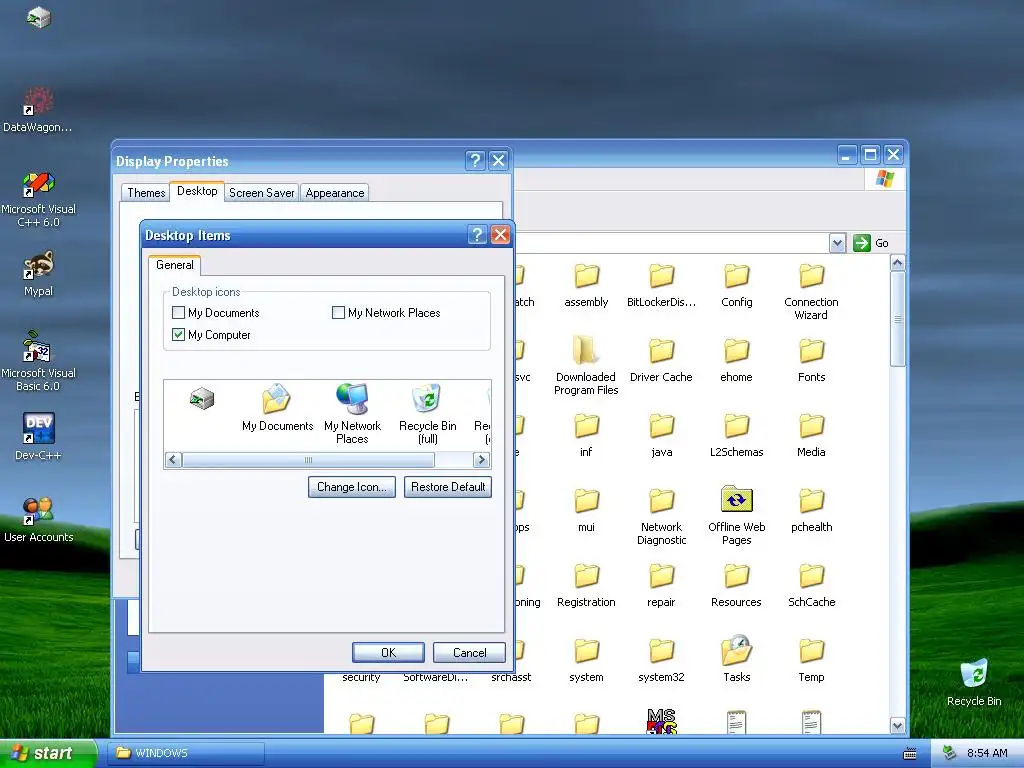1024x768 pixels.
Task: Click the keyboard icon in system tray
Action: (910, 754)
